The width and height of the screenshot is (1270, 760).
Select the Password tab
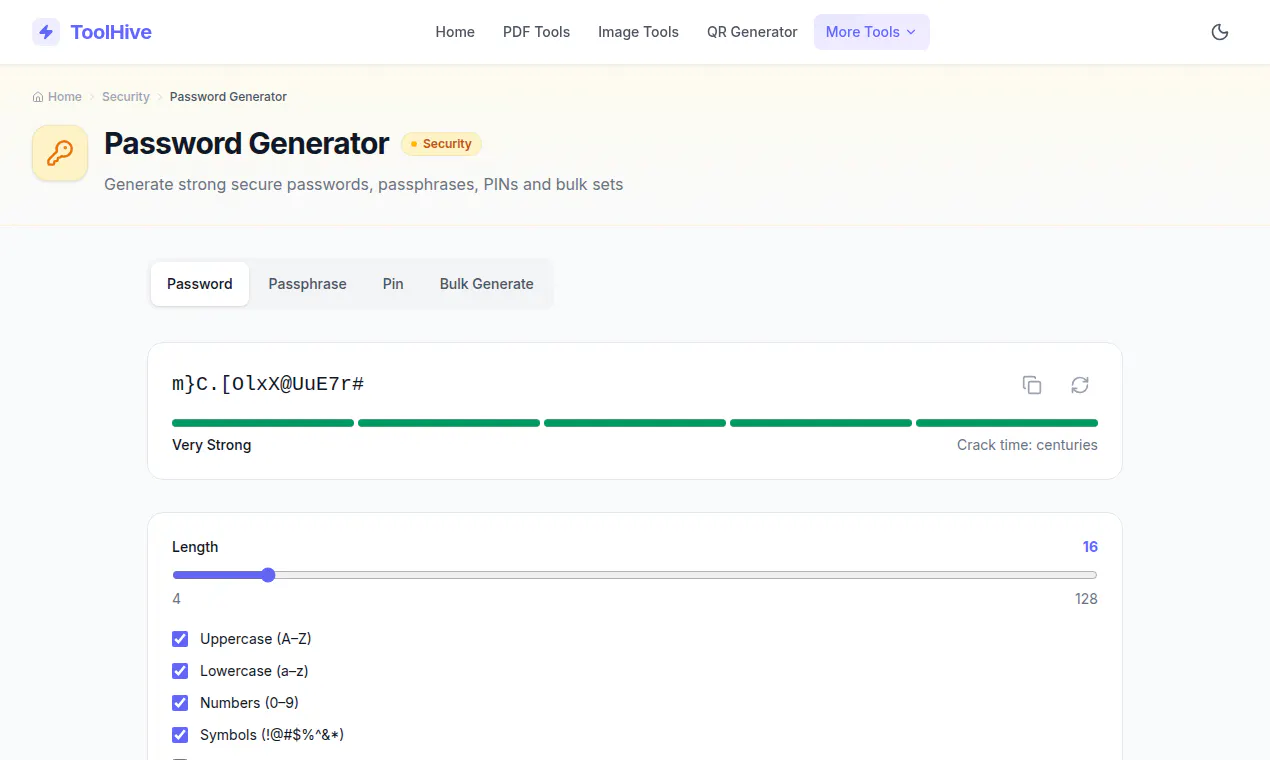coord(200,284)
